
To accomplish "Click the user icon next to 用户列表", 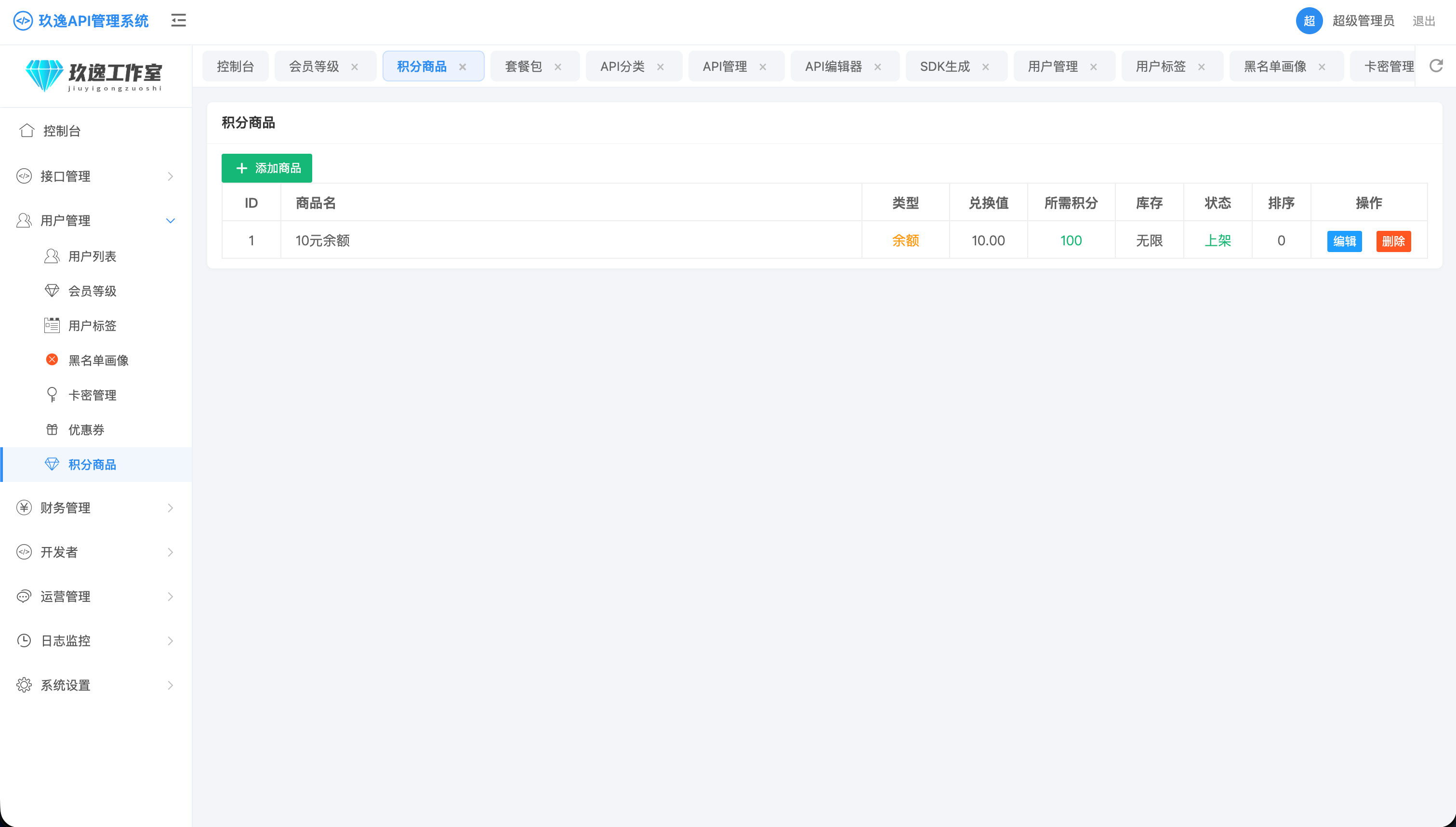I will point(52,256).
